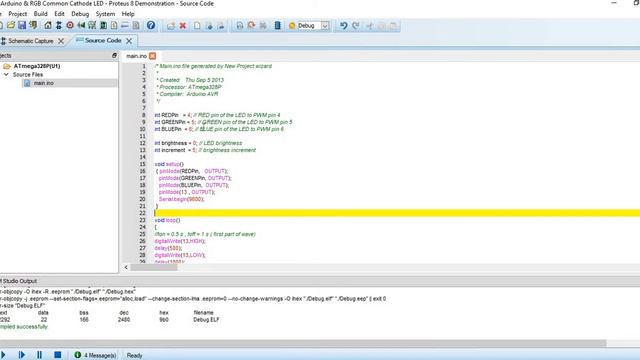
Task: Click the Source Code toolbar icon
Action: [125, 26]
